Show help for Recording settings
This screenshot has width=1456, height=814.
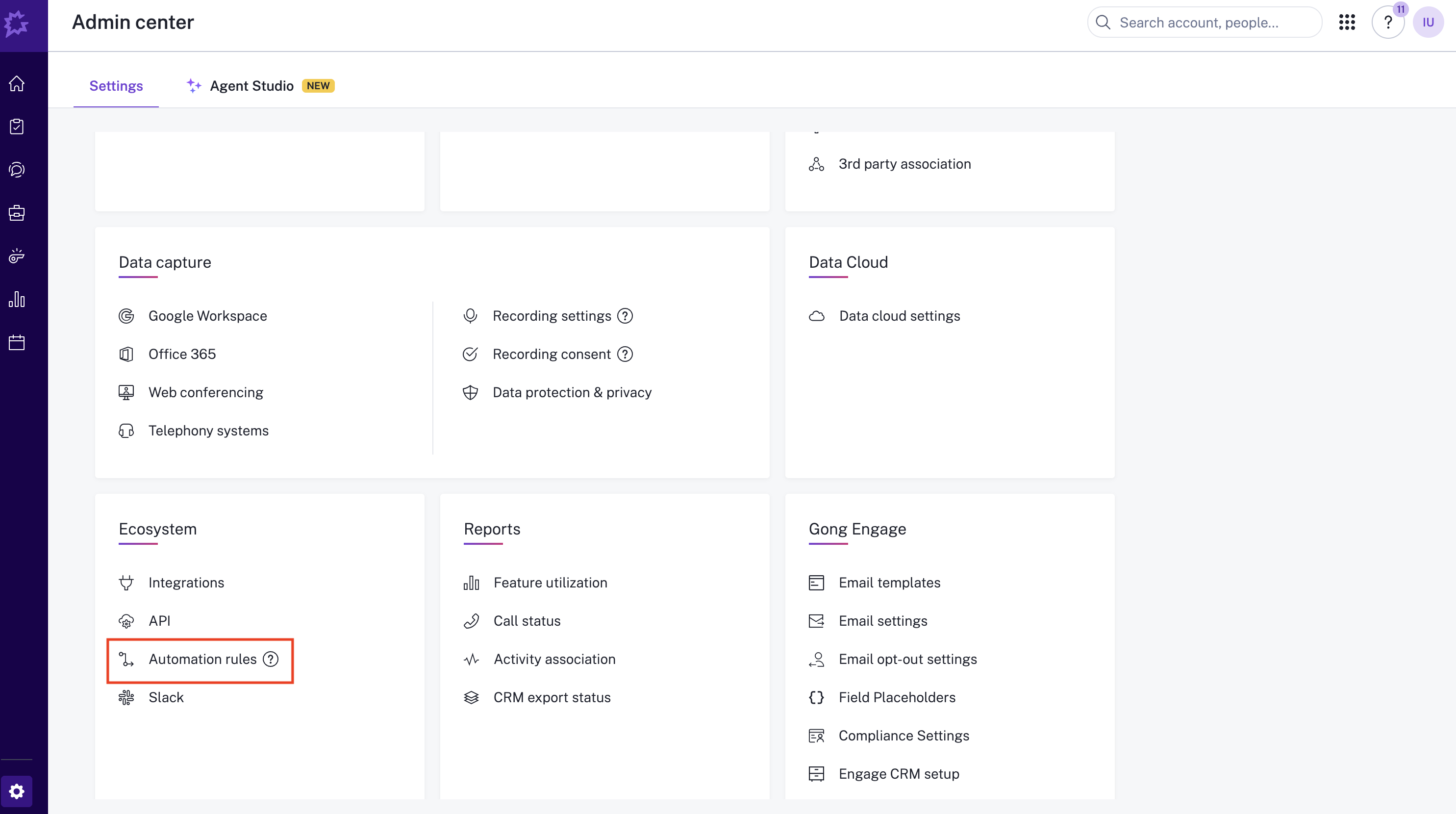pos(625,316)
